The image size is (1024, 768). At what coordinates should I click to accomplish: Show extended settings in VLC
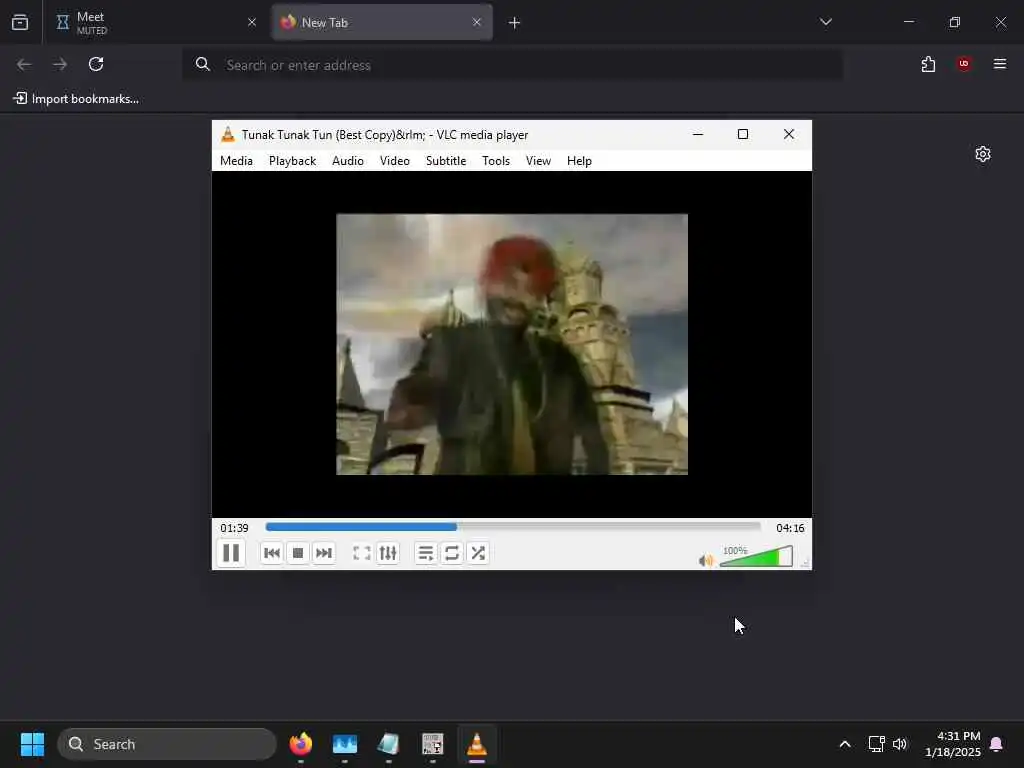tap(388, 553)
